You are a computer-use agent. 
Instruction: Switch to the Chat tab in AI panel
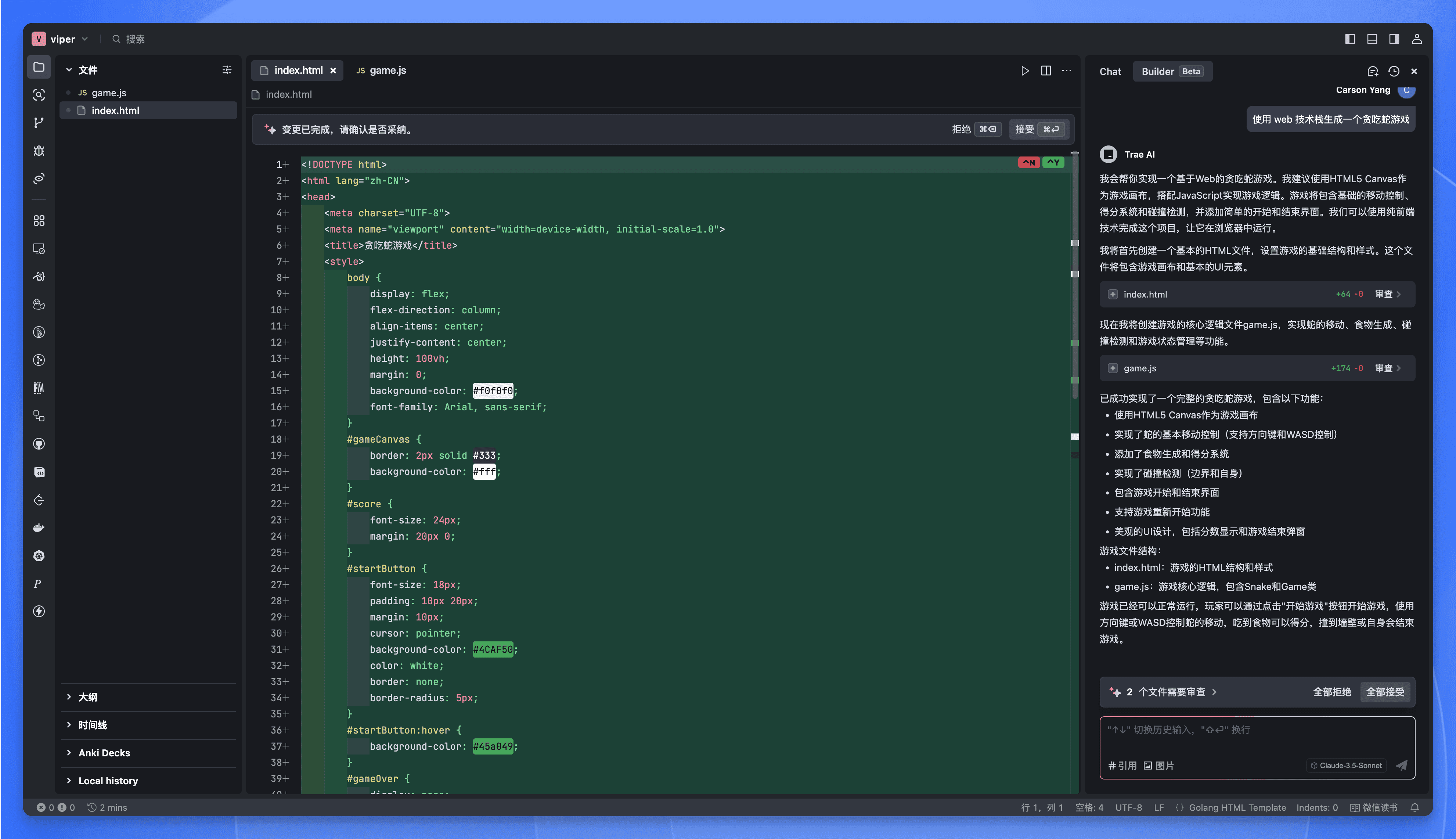pyautogui.click(x=1110, y=71)
